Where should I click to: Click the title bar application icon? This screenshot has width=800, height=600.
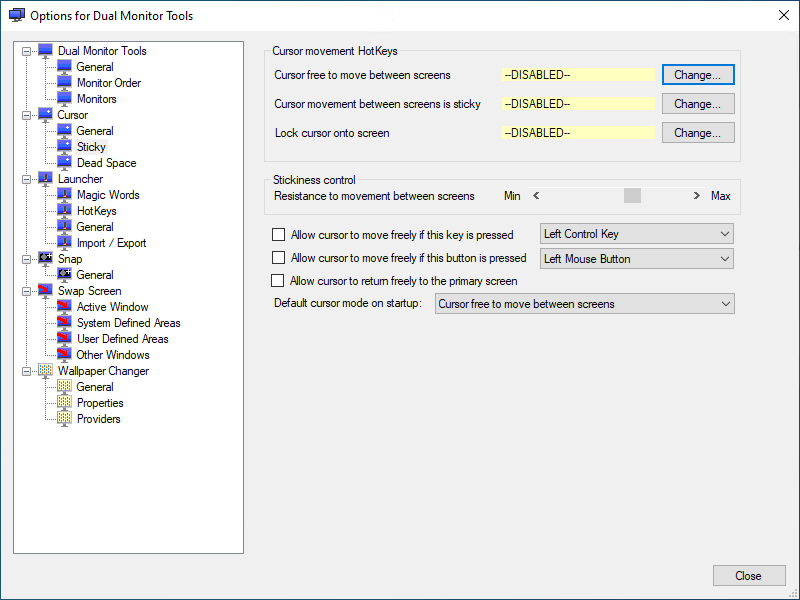(17, 15)
